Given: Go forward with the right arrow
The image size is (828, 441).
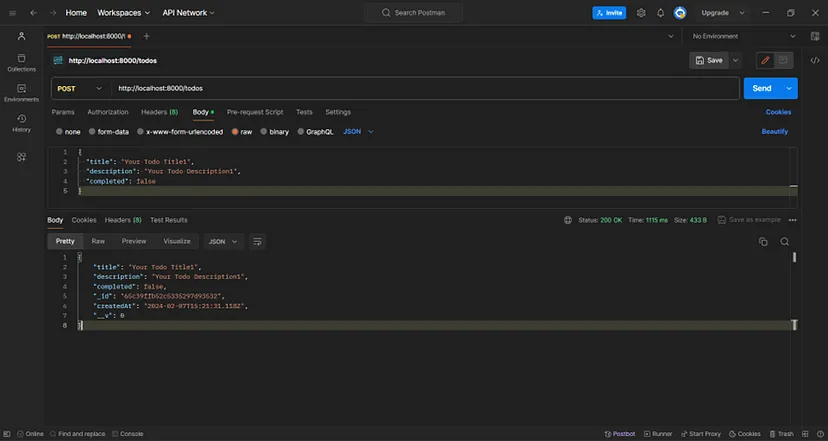Looking at the screenshot, I should click(53, 13).
